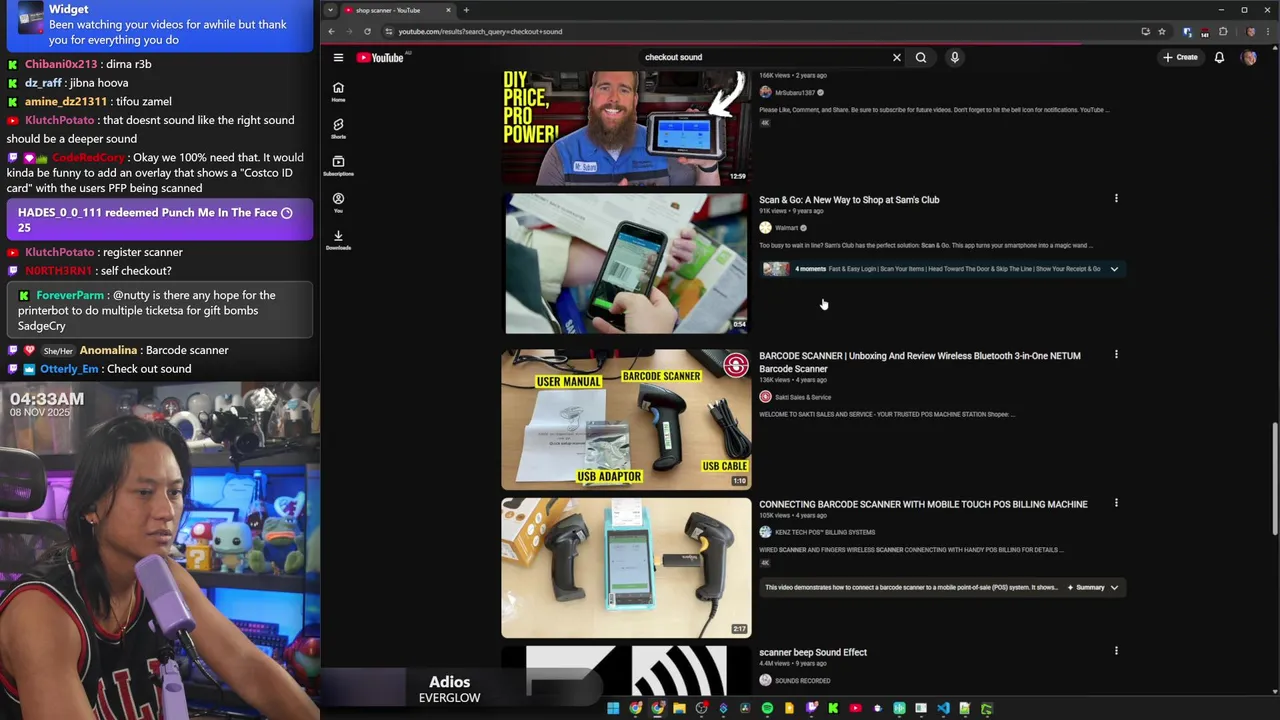Screen dimensions: 1280x720
Task: Visit the MrSubaru1387 channel link
Action: (795, 93)
